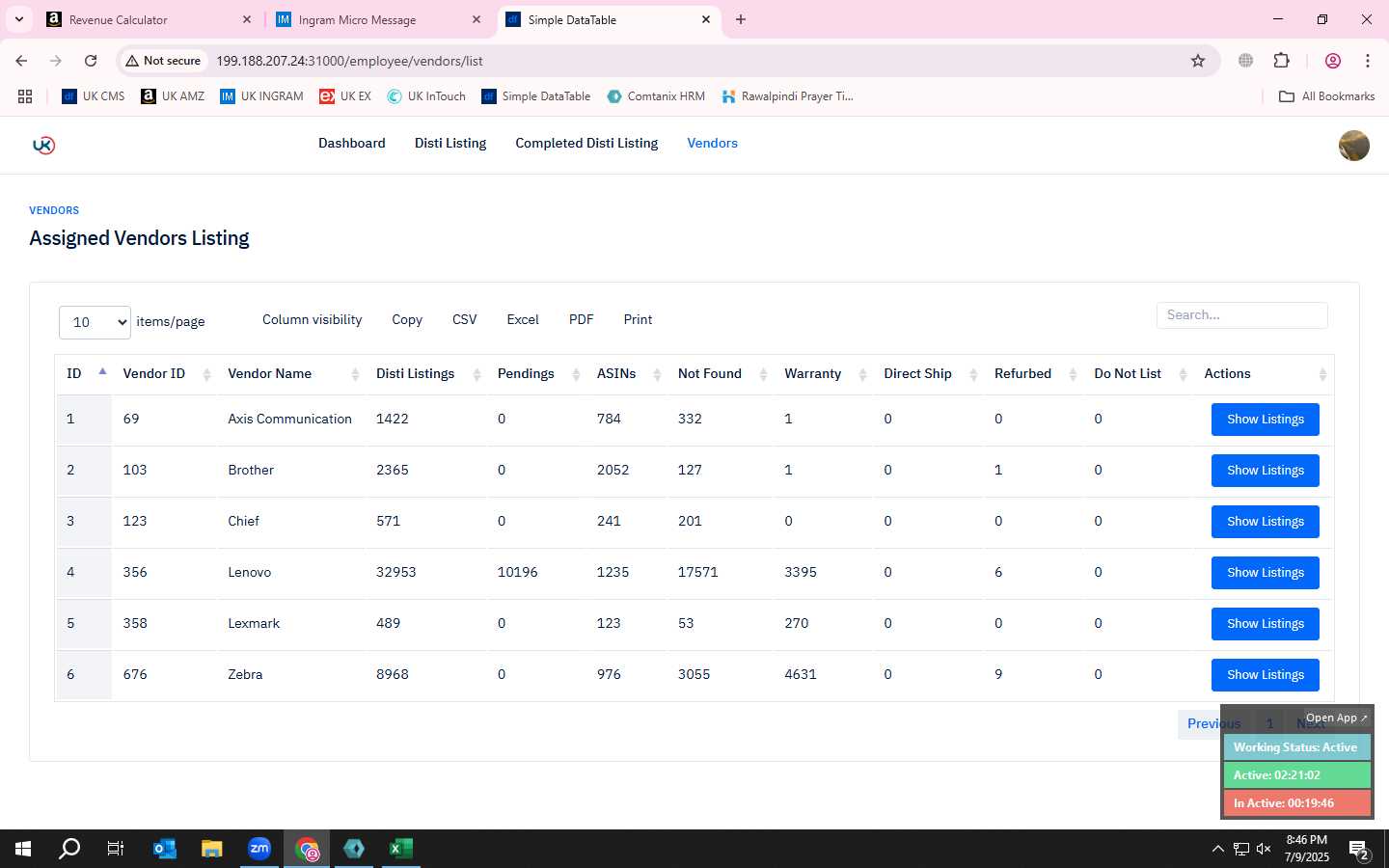Bookmark this page with the star icon

1198,61
